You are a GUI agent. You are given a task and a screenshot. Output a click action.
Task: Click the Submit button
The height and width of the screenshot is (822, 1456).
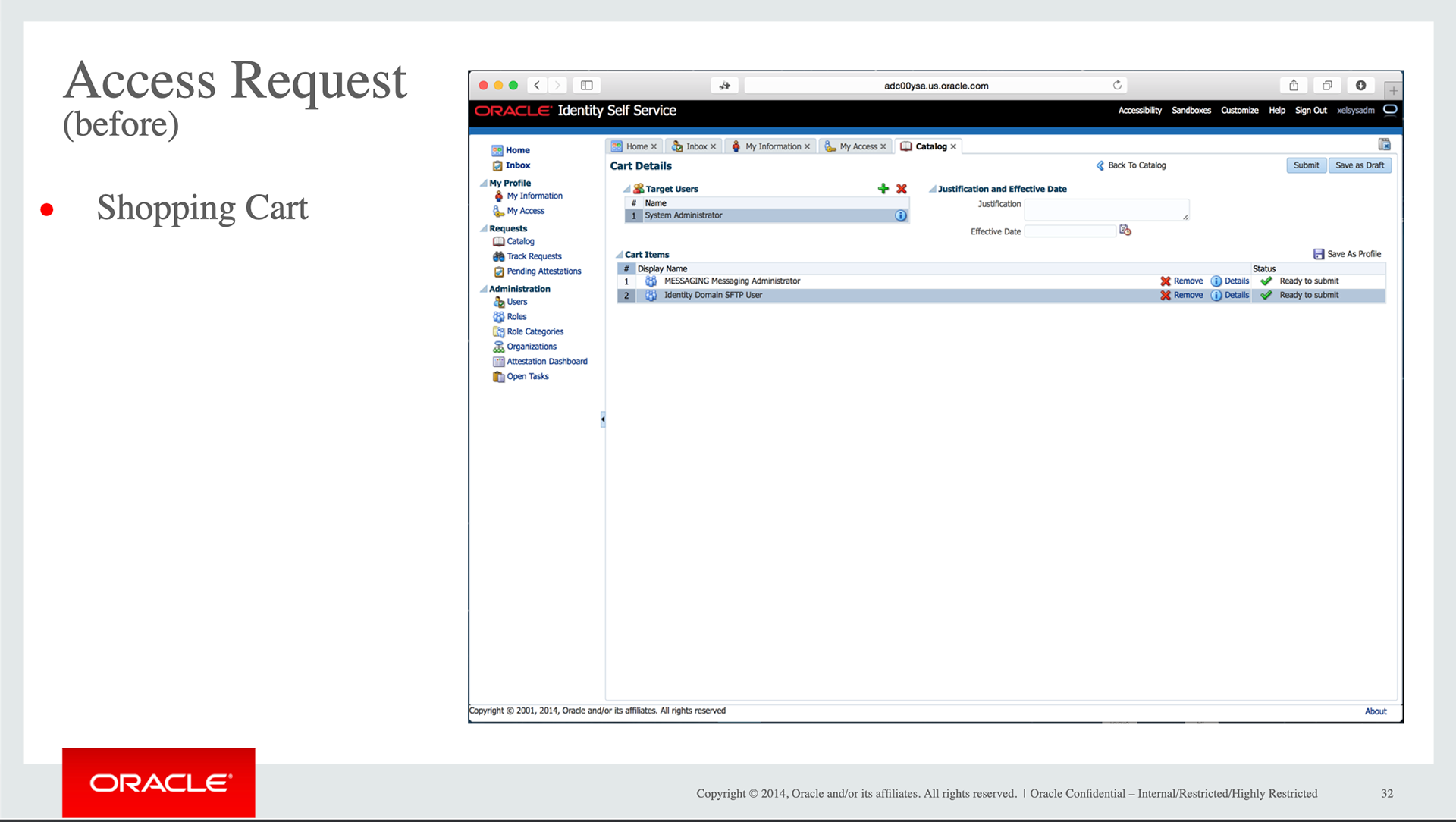(x=1306, y=165)
